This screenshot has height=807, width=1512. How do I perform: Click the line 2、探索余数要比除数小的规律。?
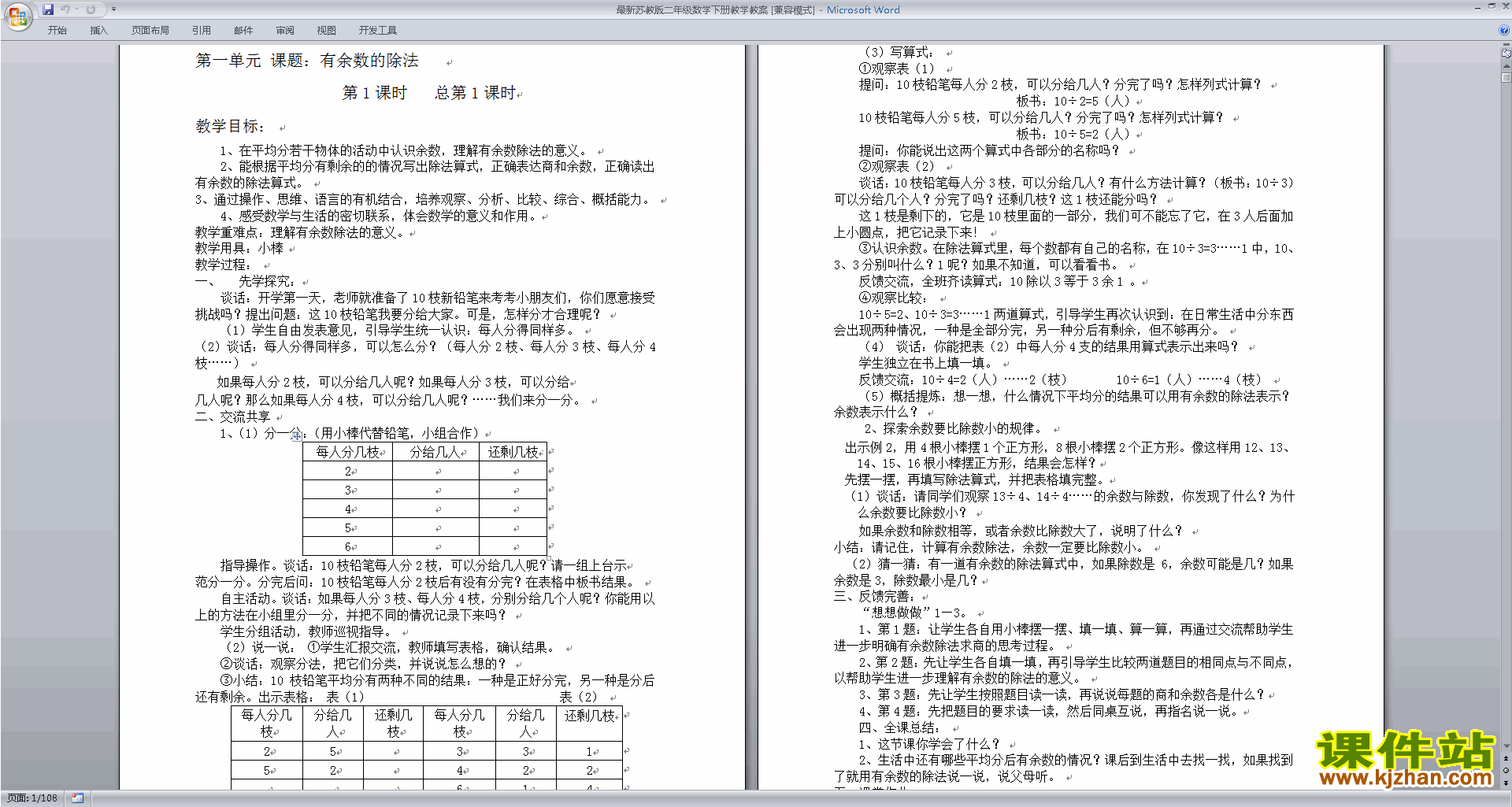(x=953, y=428)
